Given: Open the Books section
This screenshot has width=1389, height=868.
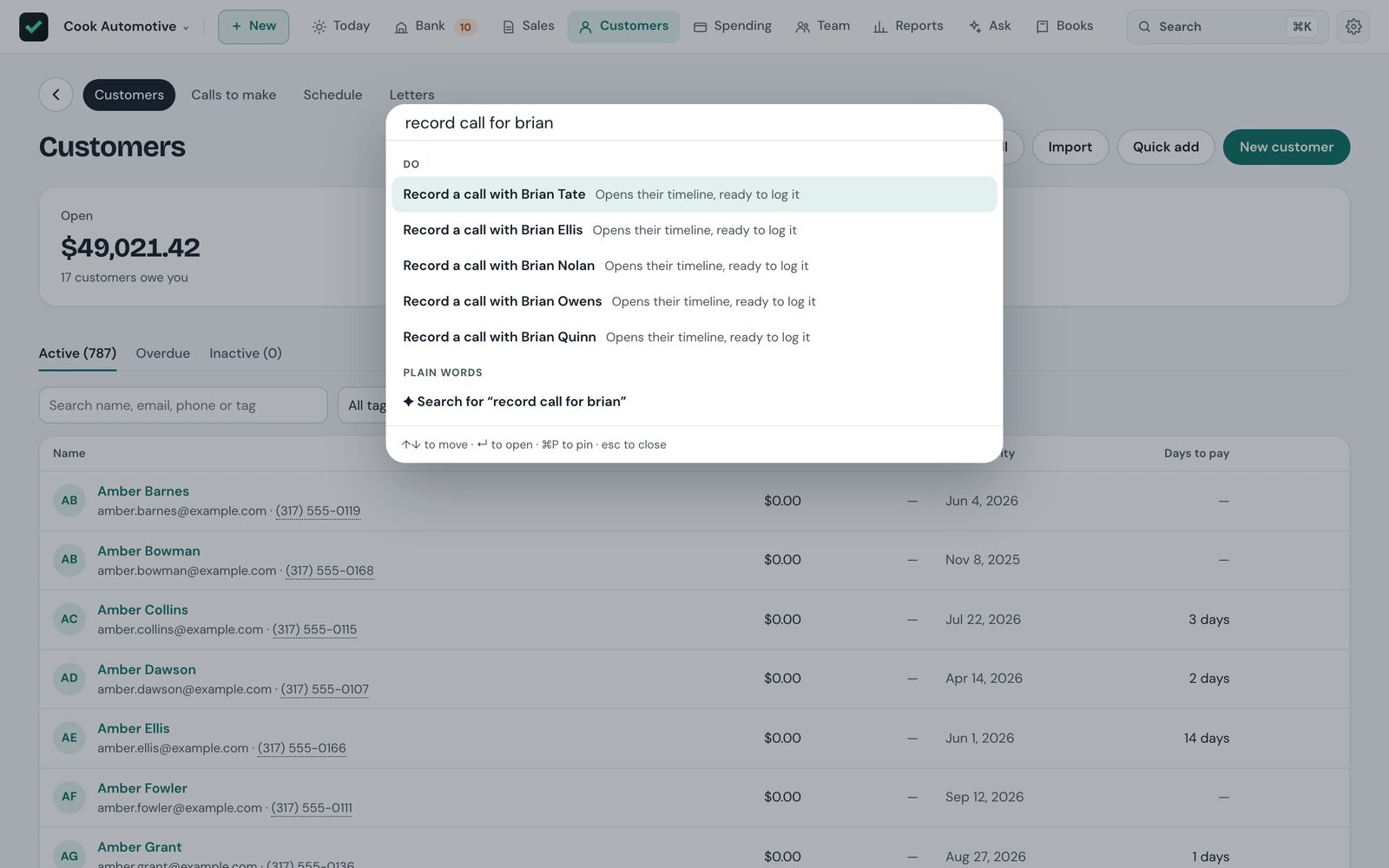Looking at the screenshot, I should pos(1064,26).
